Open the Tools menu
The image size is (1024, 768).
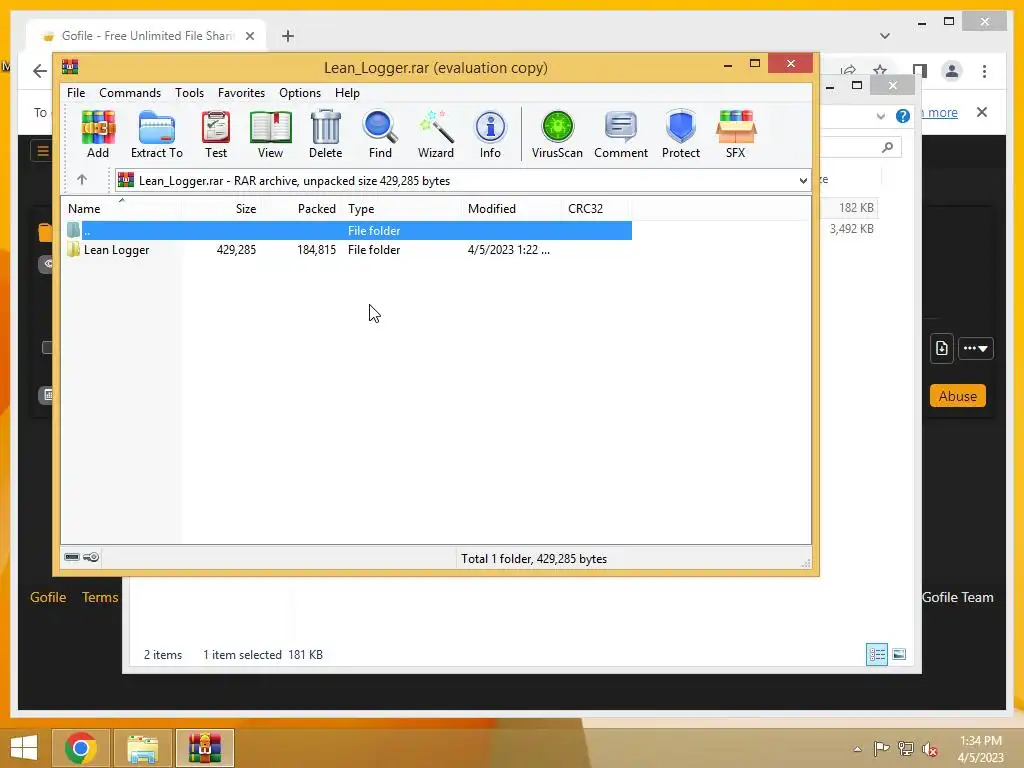click(189, 93)
